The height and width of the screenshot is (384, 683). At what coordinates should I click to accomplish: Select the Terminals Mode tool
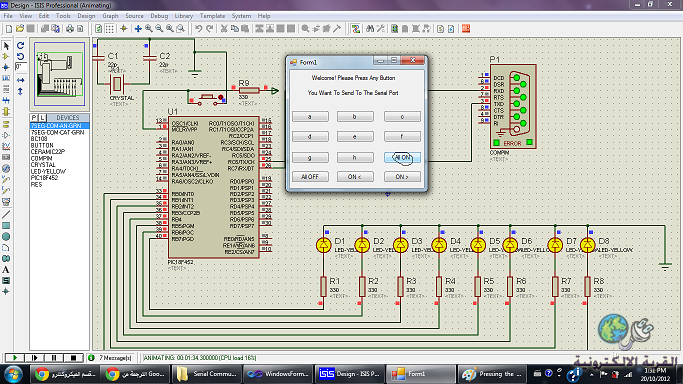tap(6, 124)
